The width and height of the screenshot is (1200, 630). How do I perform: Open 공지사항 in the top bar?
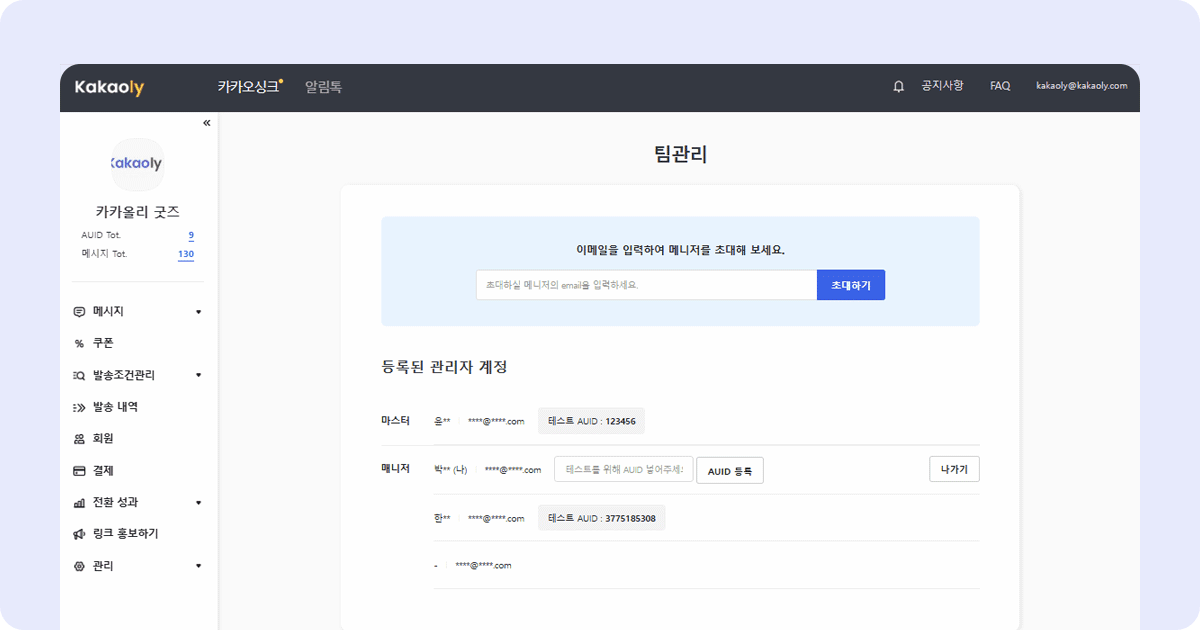(942, 86)
